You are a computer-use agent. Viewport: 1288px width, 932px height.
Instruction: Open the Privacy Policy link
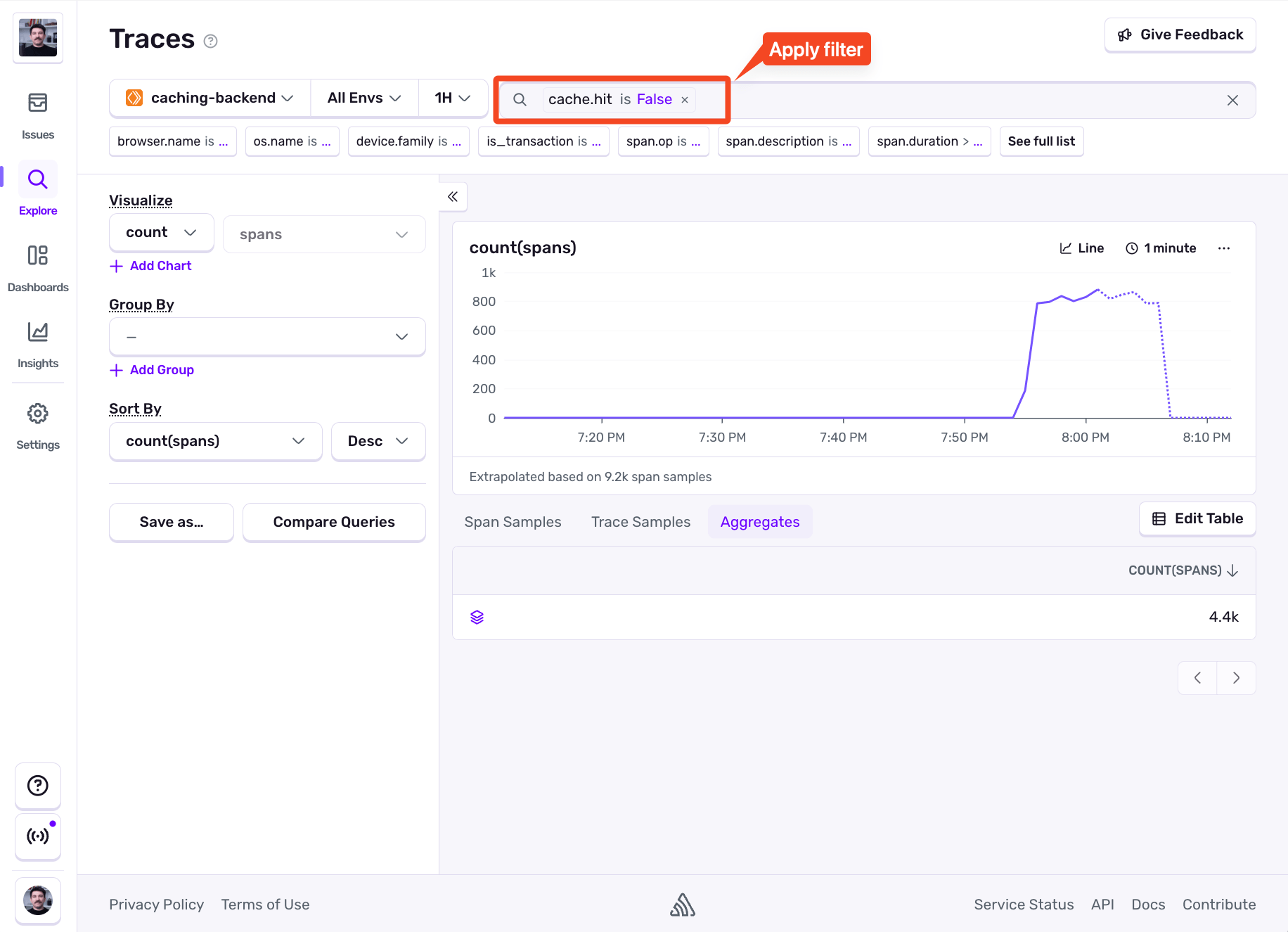156,905
